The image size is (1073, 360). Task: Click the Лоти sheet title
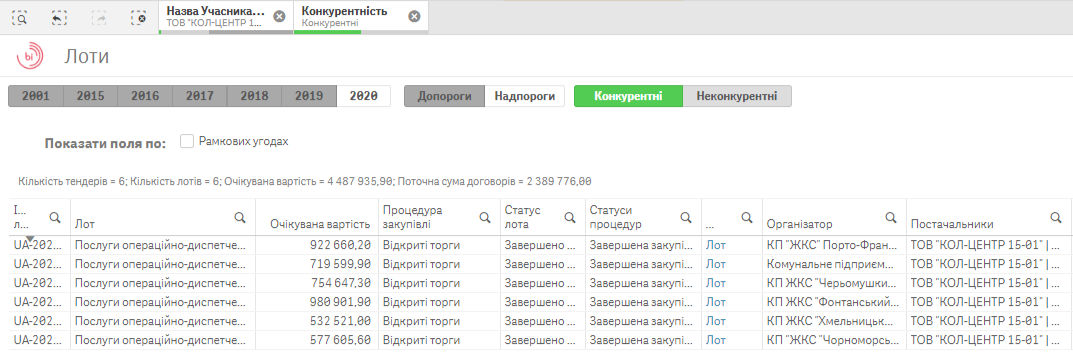(x=86, y=57)
